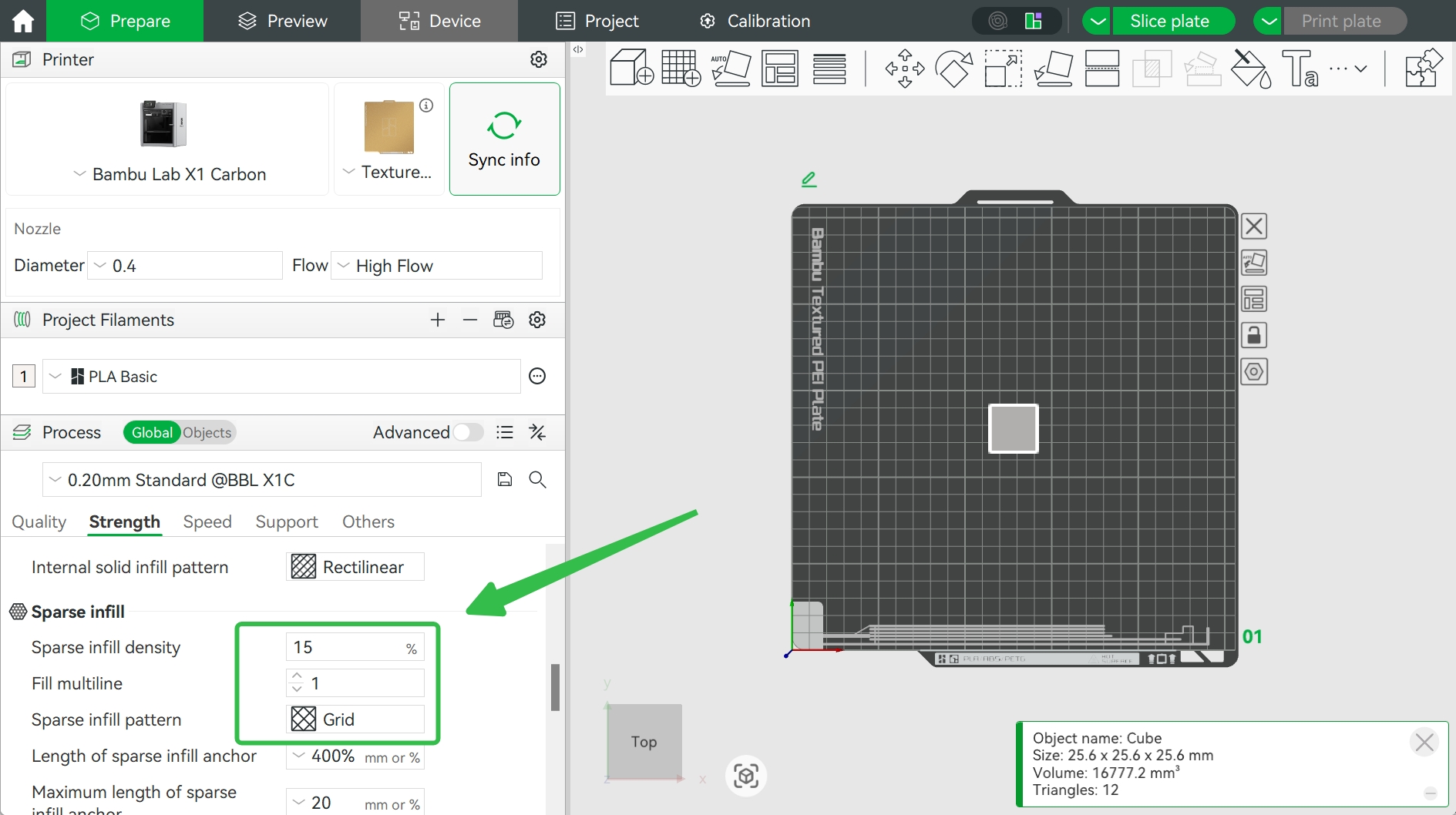
Task: Open the Speed settings tab
Action: [x=207, y=522]
